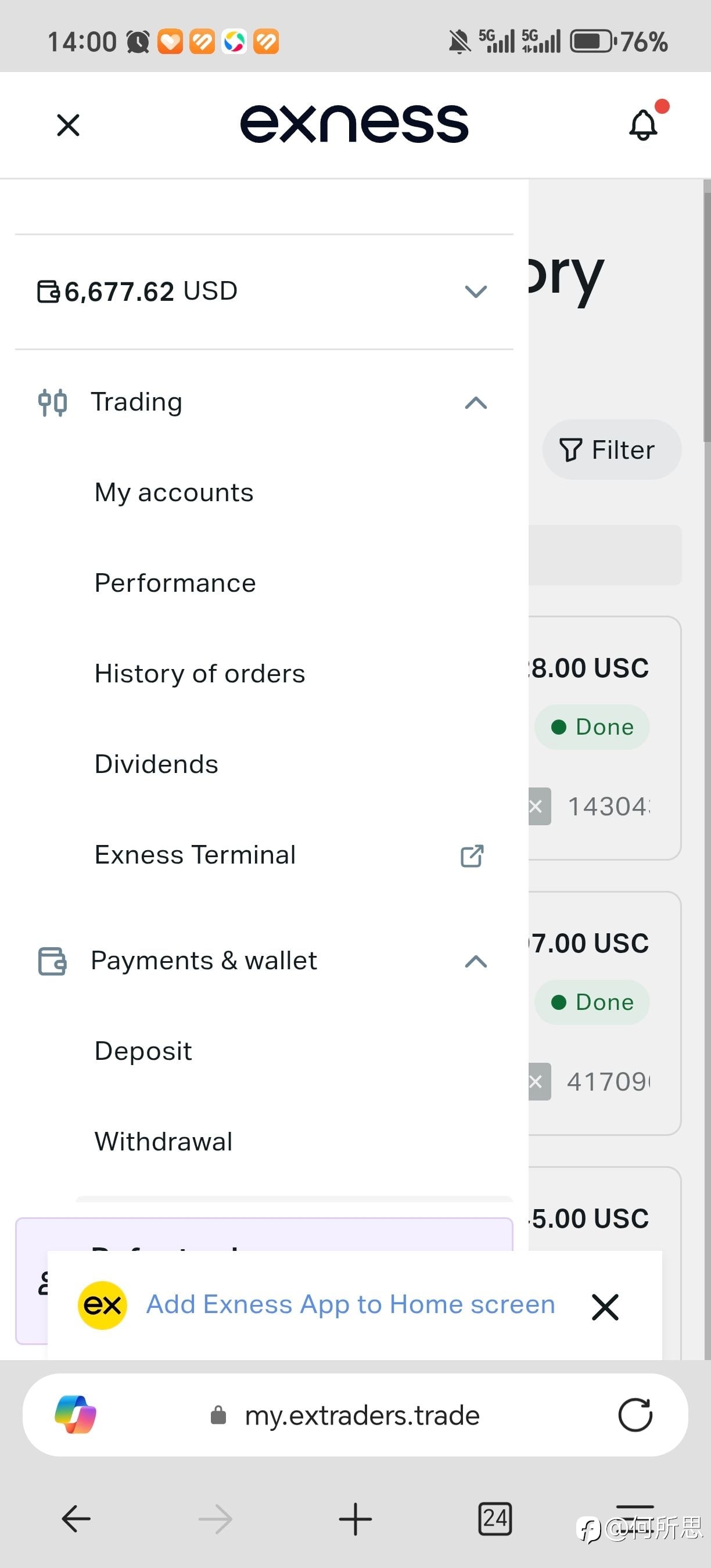Click the Filter button
The image size is (711, 1568).
click(x=611, y=450)
